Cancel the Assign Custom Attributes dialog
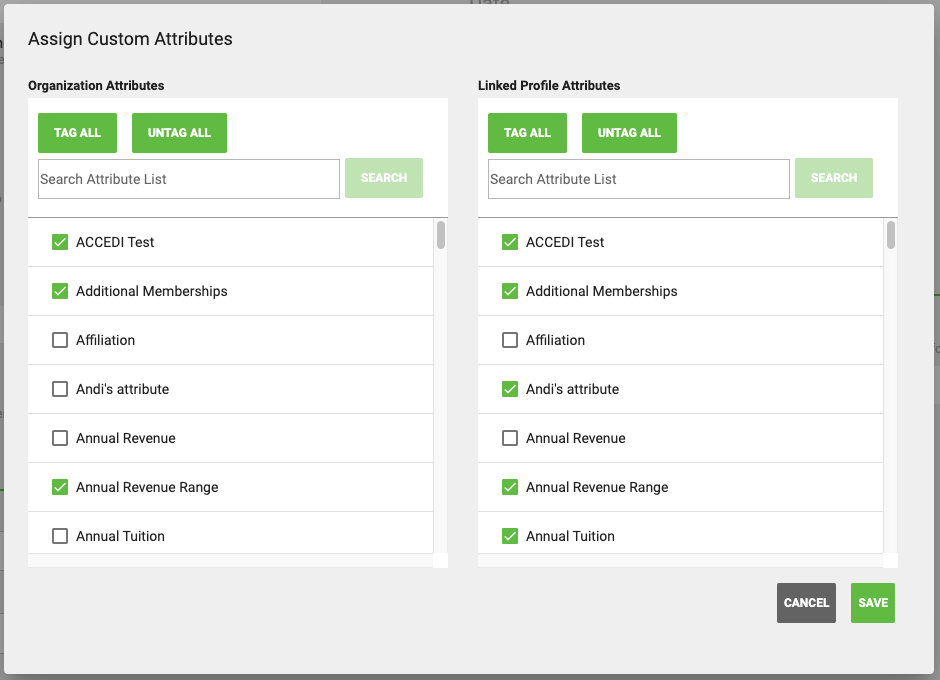940x680 pixels. 806,603
